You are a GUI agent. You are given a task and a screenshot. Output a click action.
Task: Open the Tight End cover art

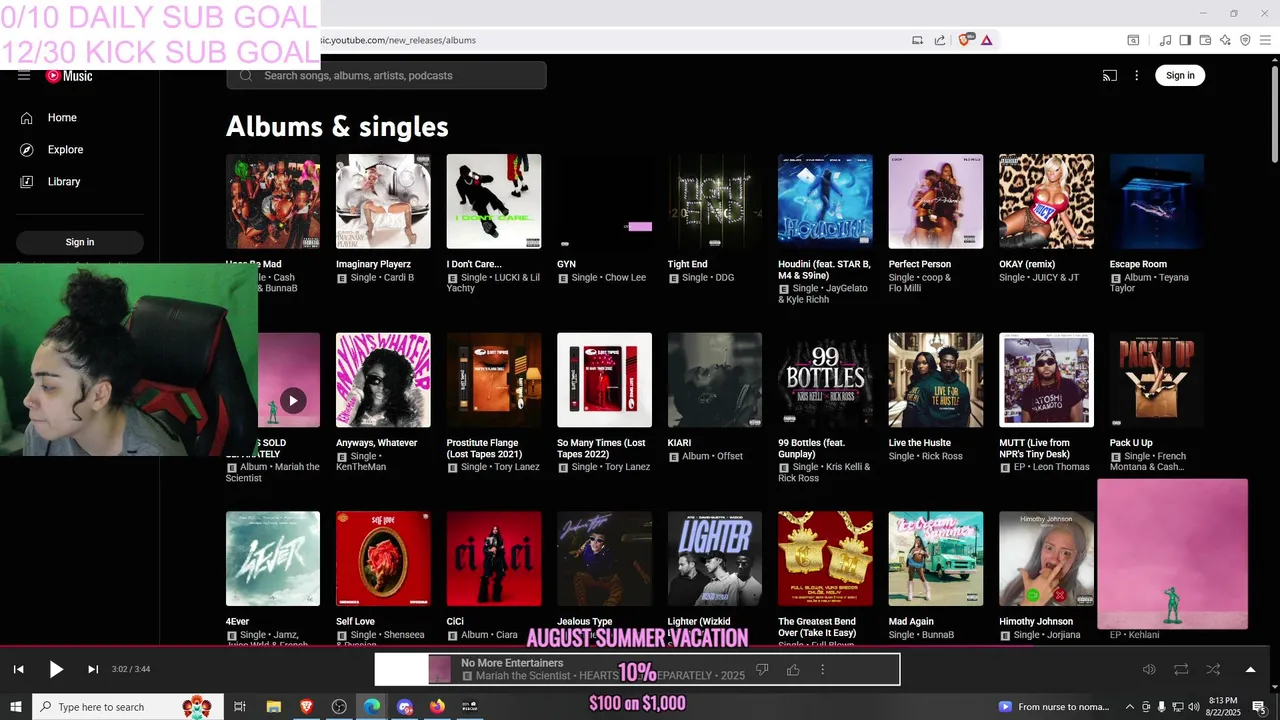tap(715, 201)
